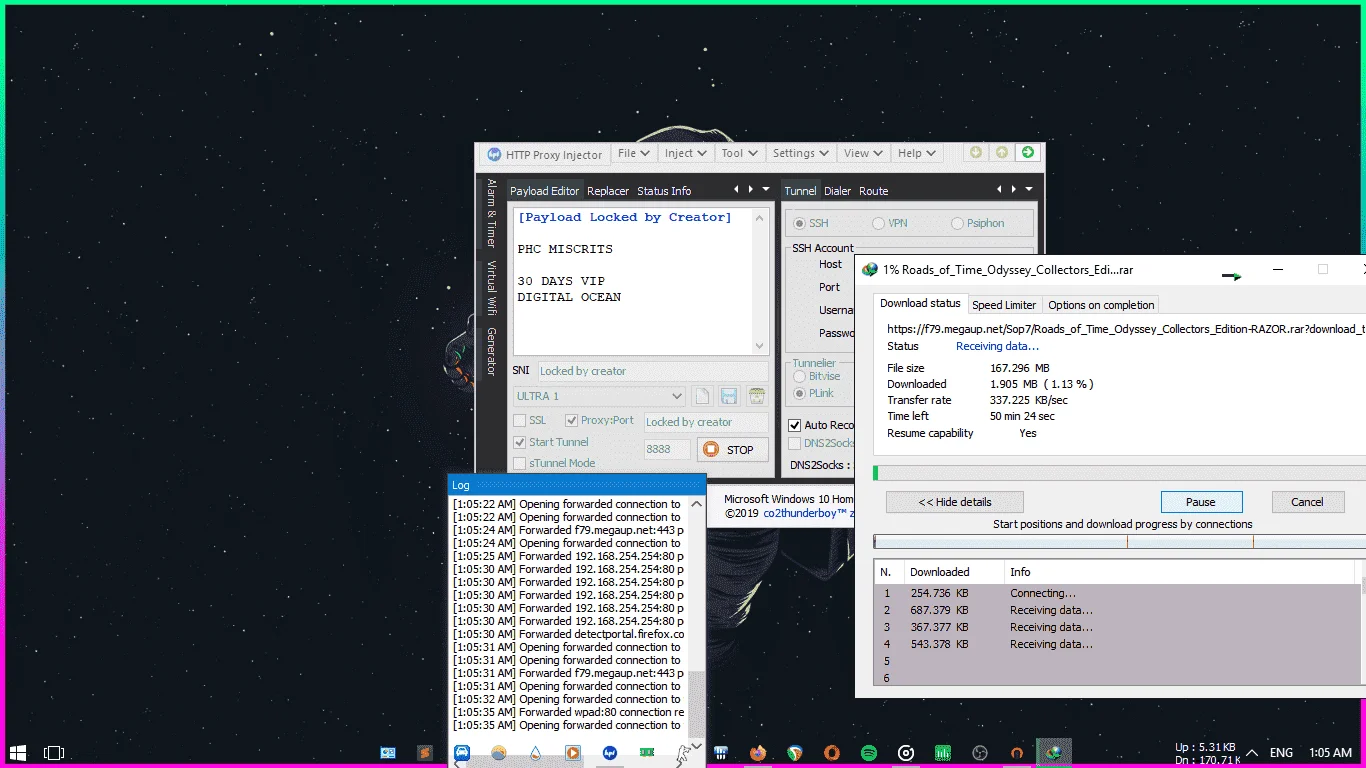Switch to the Status Info tab
This screenshot has width=1366, height=768.
664,191
